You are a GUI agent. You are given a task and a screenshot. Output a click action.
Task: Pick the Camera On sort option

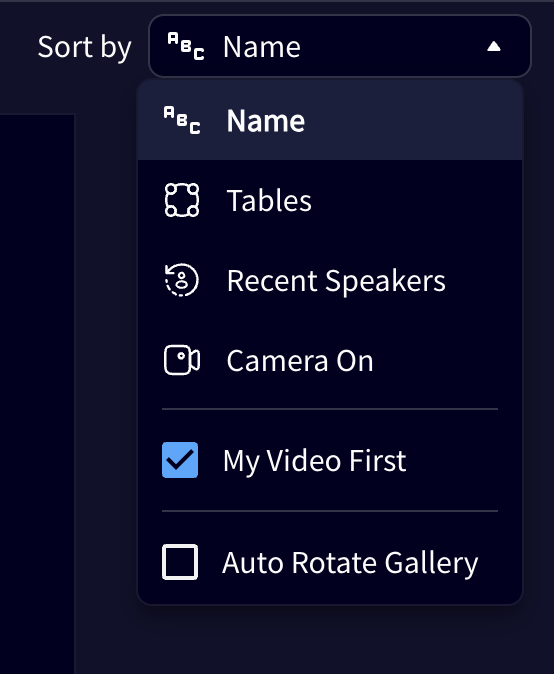coord(330,360)
